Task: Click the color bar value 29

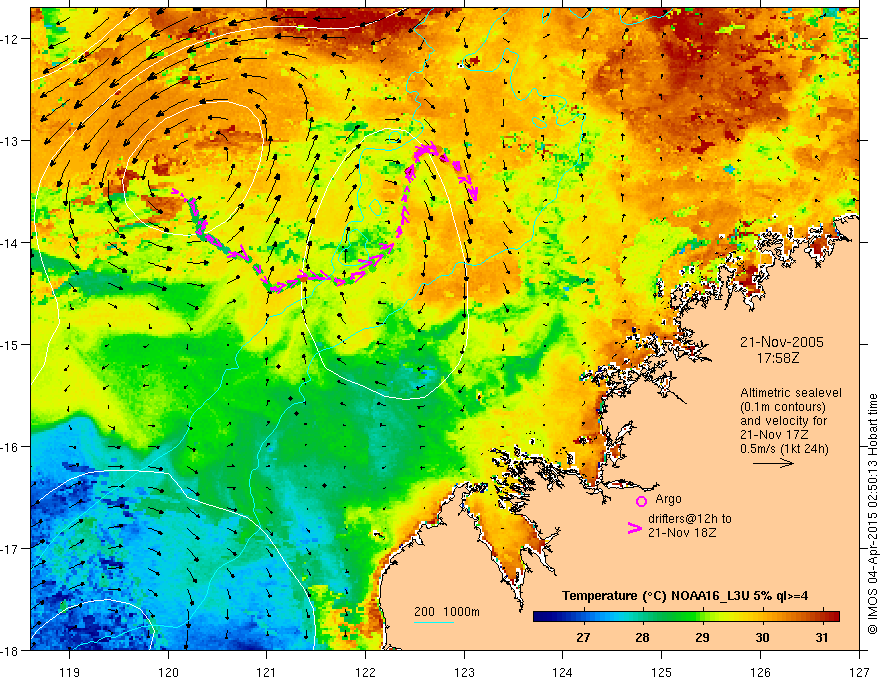Action: click(x=702, y=637)
